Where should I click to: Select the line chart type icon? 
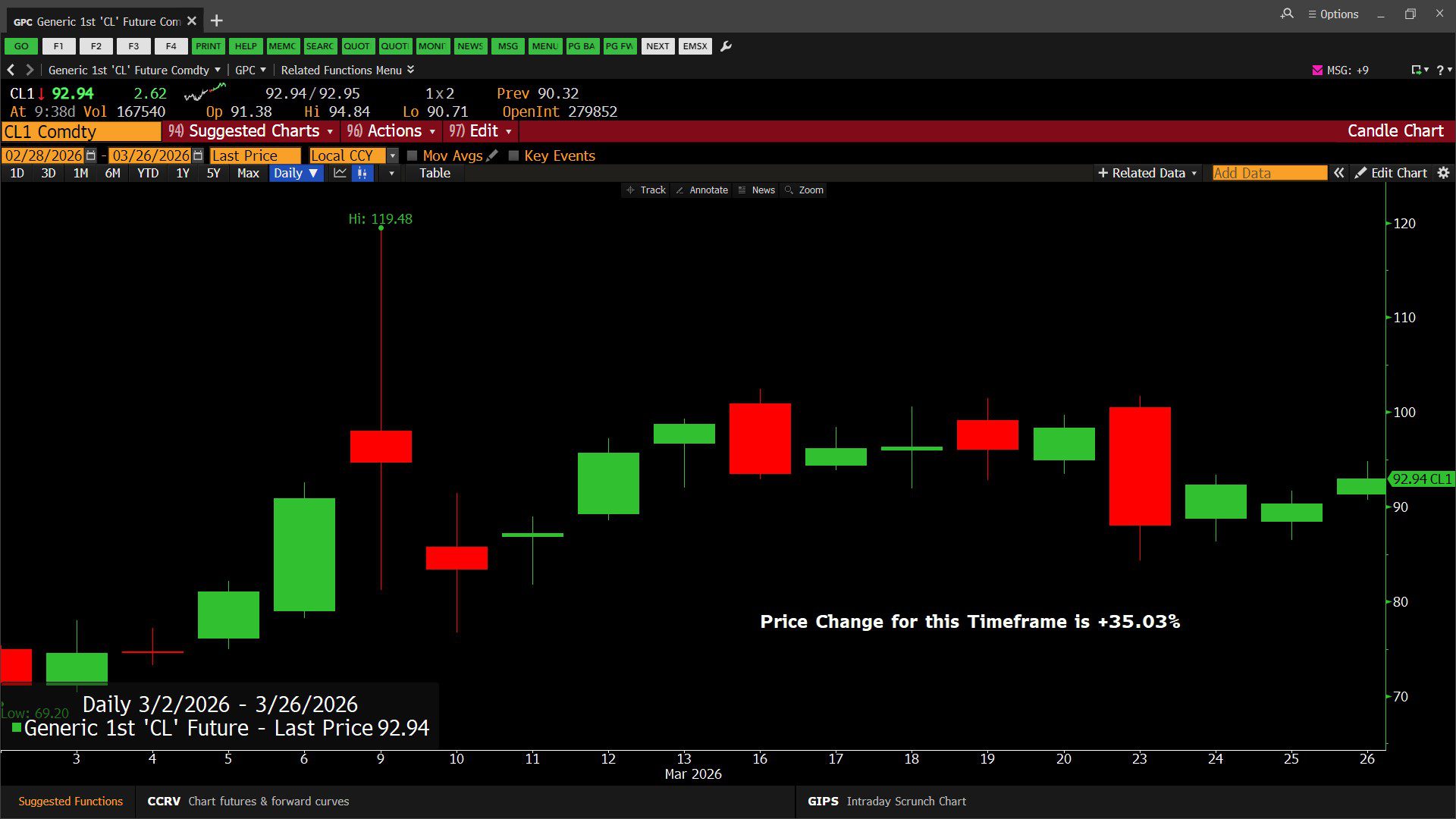click(340, 173)
